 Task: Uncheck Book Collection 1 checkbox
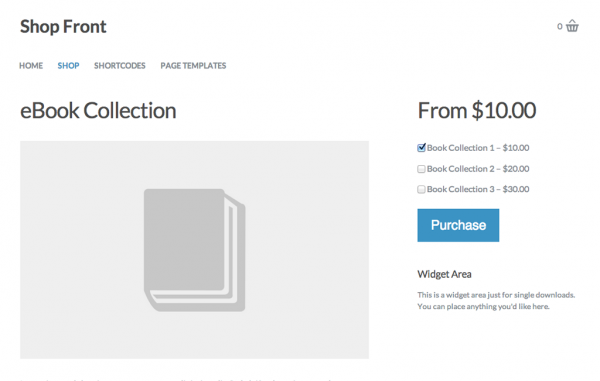pos(421,148)
